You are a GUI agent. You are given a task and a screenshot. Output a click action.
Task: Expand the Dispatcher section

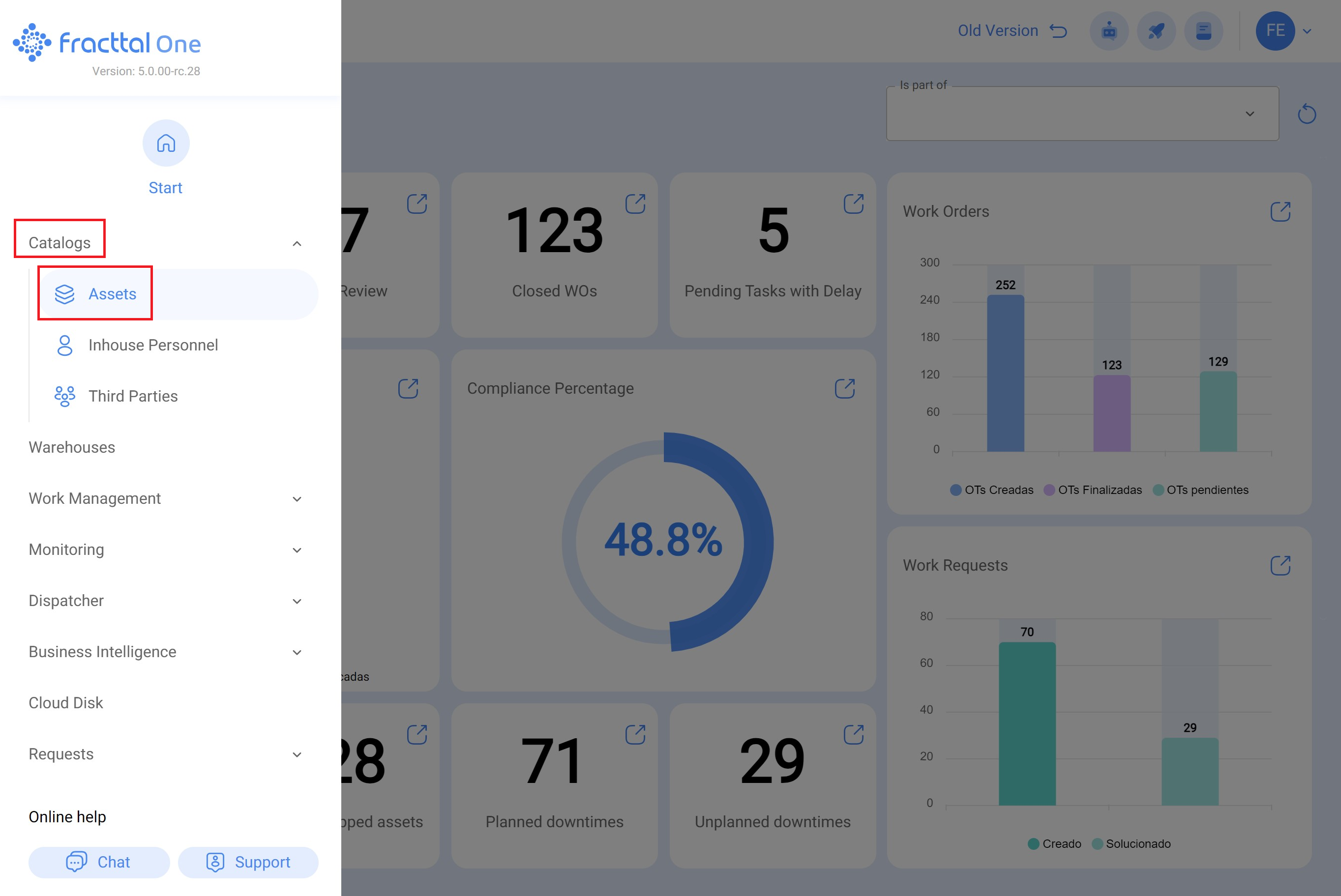click(x=166, y=601)
